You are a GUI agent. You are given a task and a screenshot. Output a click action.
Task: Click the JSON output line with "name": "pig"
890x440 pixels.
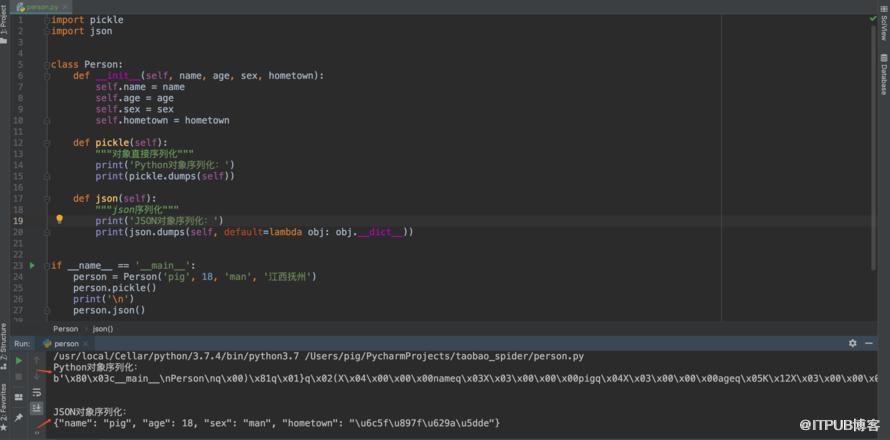277,423
